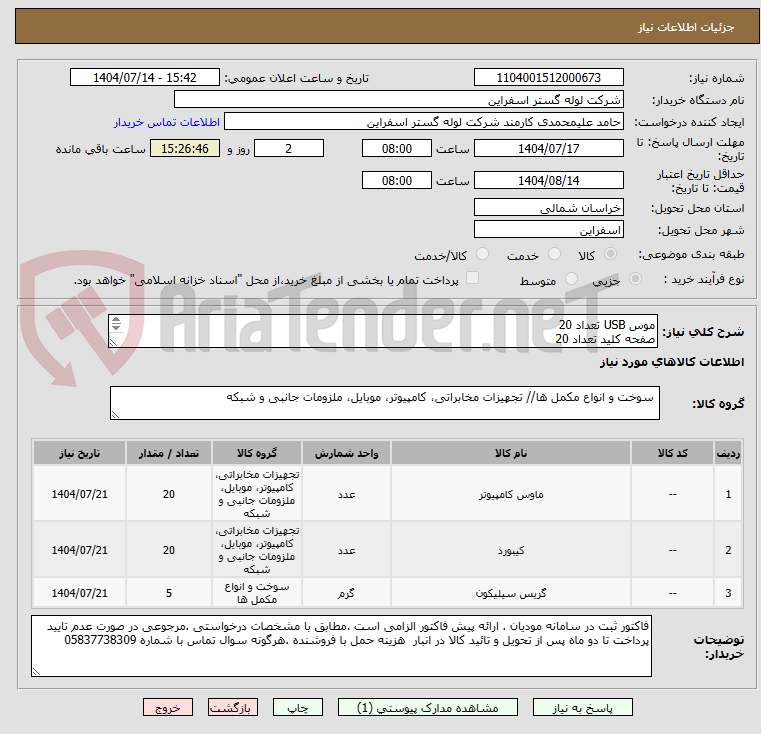The width and height of the screenshot is (761, 734).
Task: Click the resize grip of گروه کالا box
Action: click(x=116, y=415)
